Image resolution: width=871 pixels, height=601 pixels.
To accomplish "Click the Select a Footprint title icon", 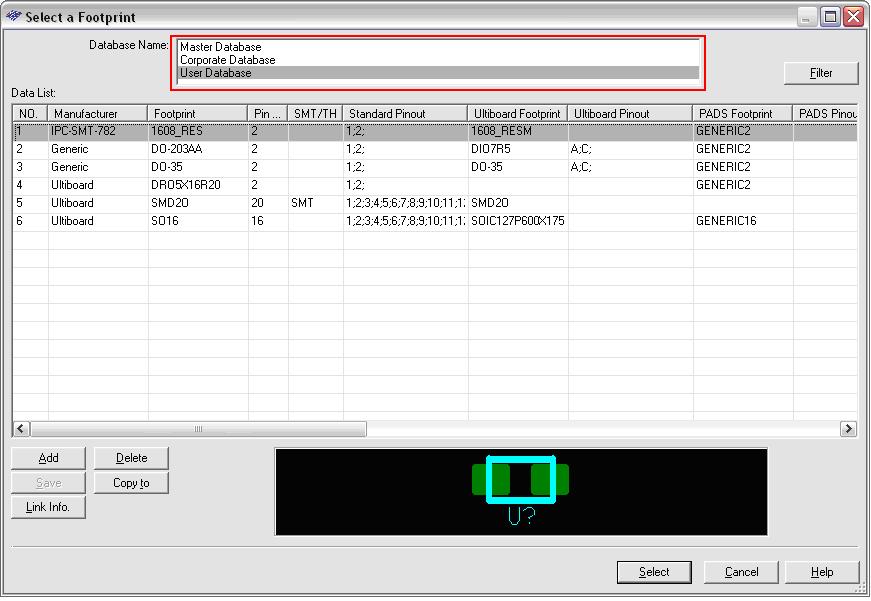I will tap(14, 17).
